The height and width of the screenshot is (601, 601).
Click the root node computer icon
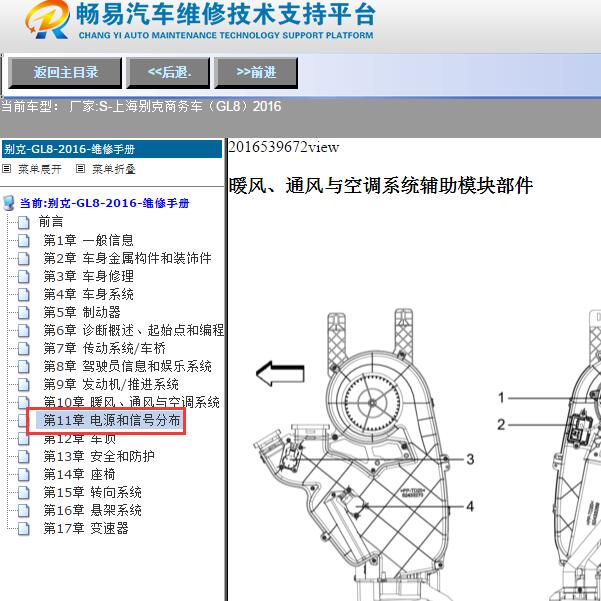click(8, 204)
